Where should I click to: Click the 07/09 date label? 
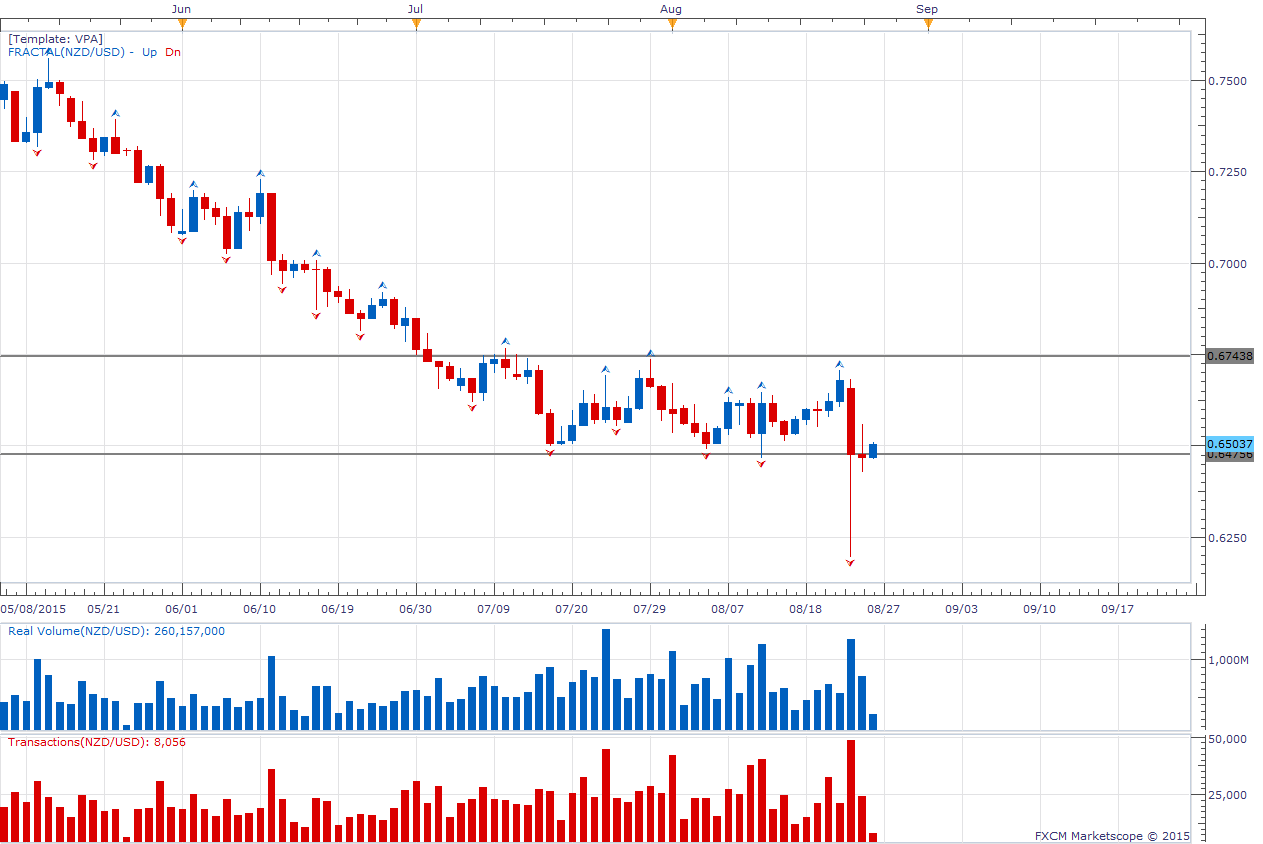tap(494, 608)
